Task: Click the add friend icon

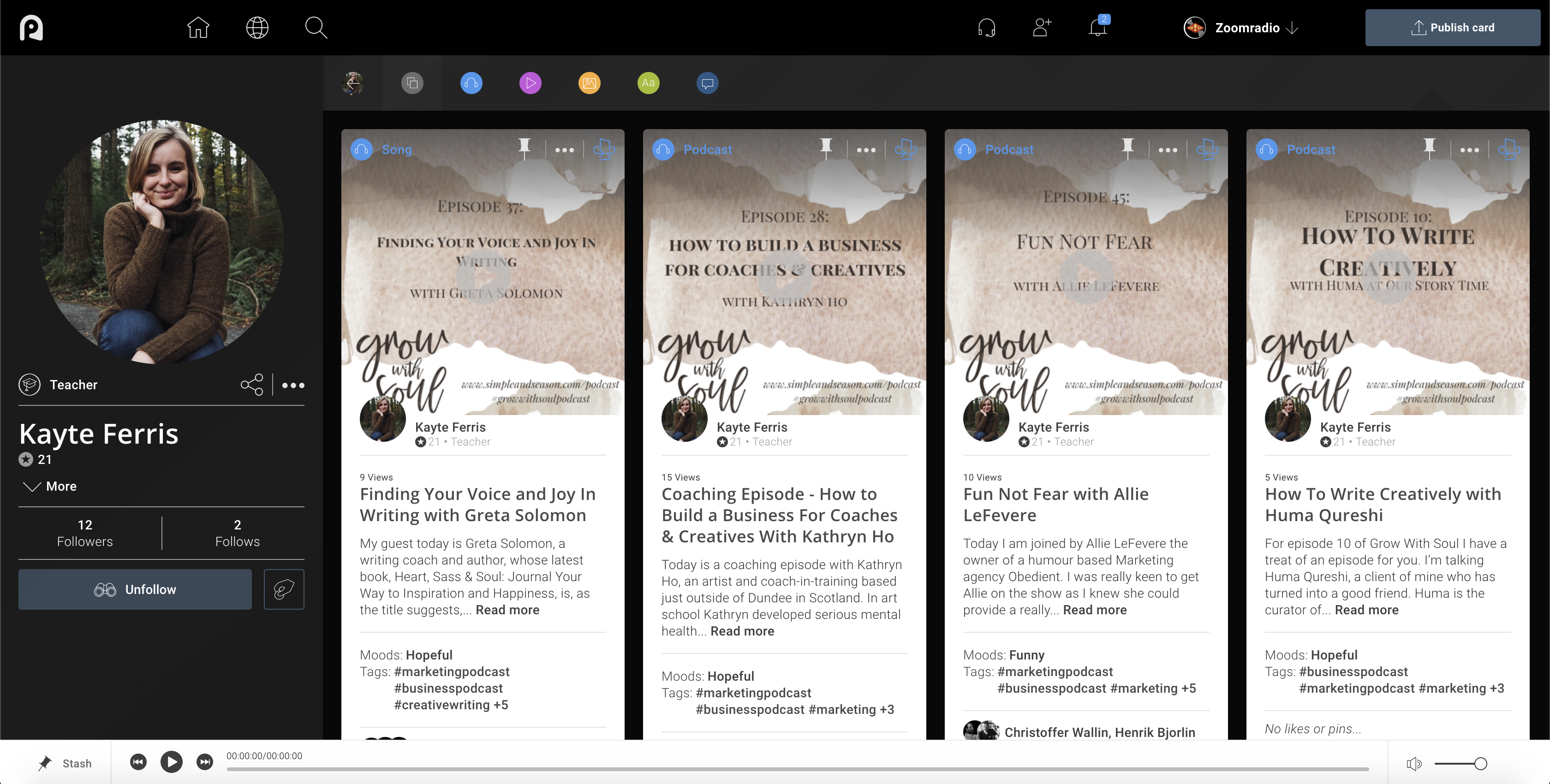Action: (x=1042, y=28)
